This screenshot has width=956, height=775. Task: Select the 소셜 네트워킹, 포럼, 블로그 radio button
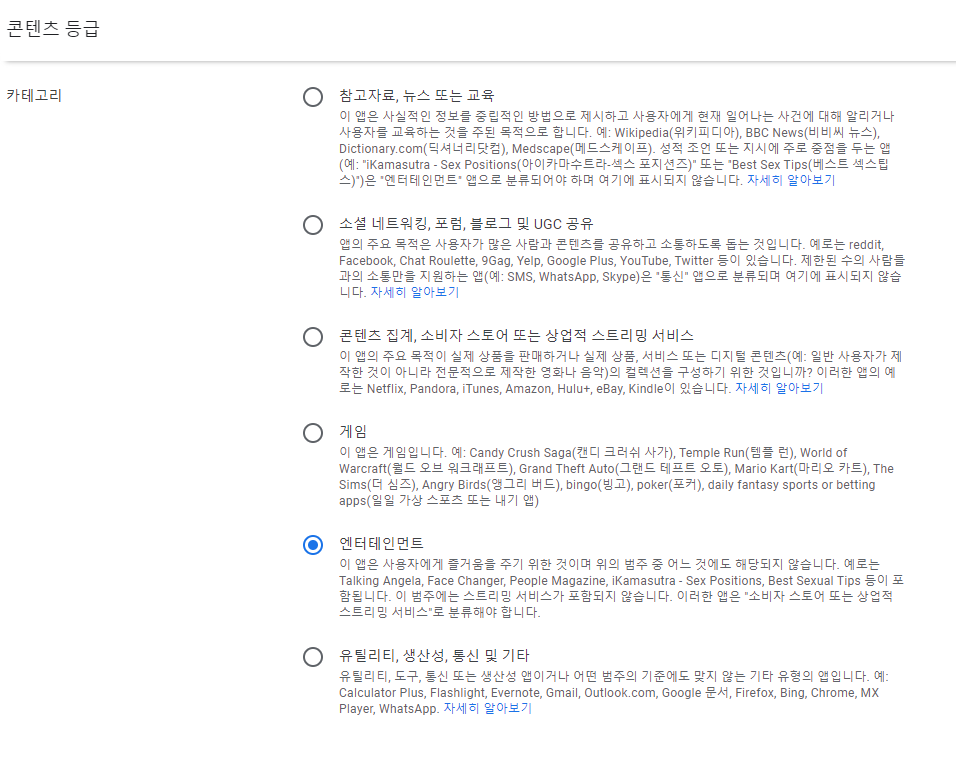pyautogui.click(x=313, y=224)
